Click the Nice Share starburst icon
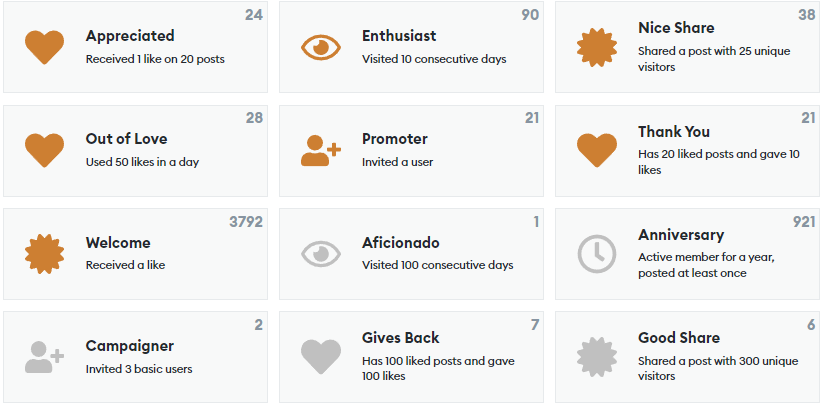The image size is (829, 403). coord(597,47)
